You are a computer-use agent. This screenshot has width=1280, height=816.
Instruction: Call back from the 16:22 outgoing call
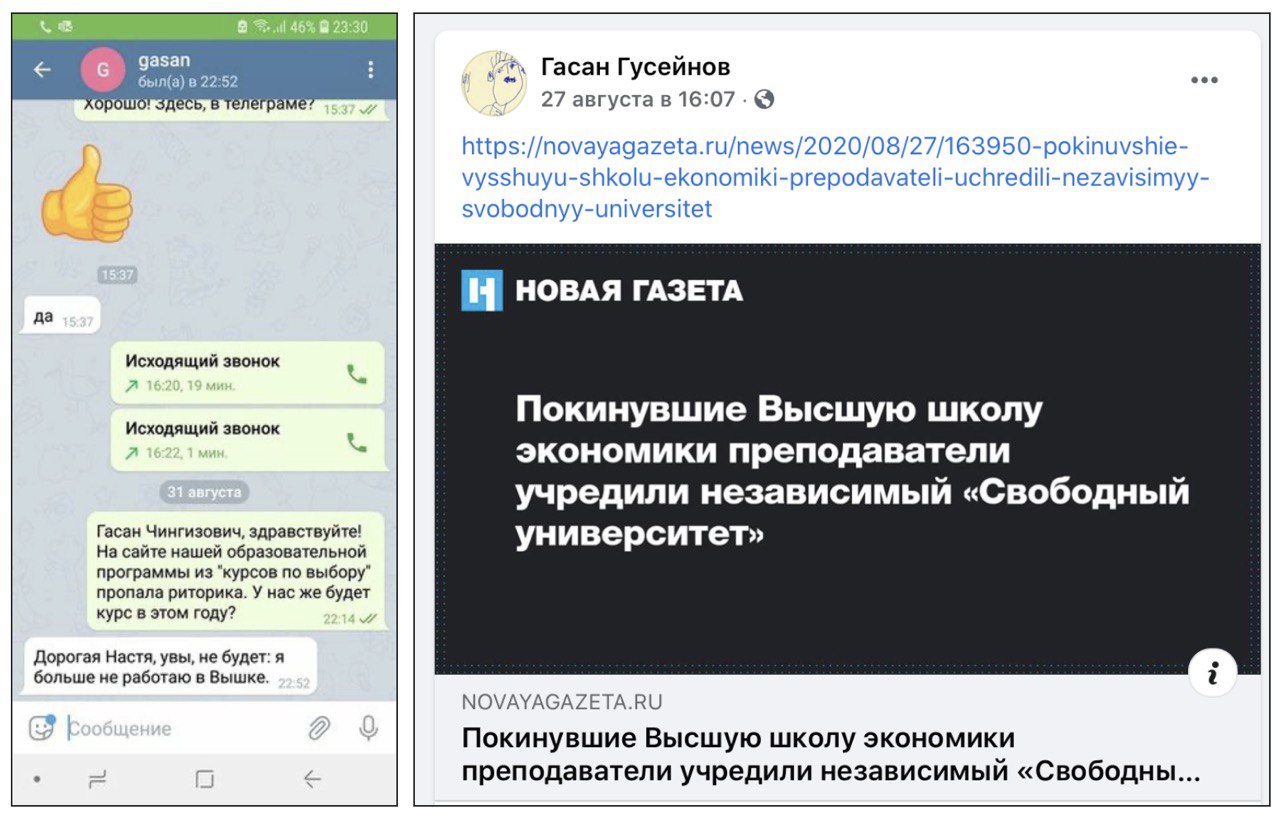356,441
